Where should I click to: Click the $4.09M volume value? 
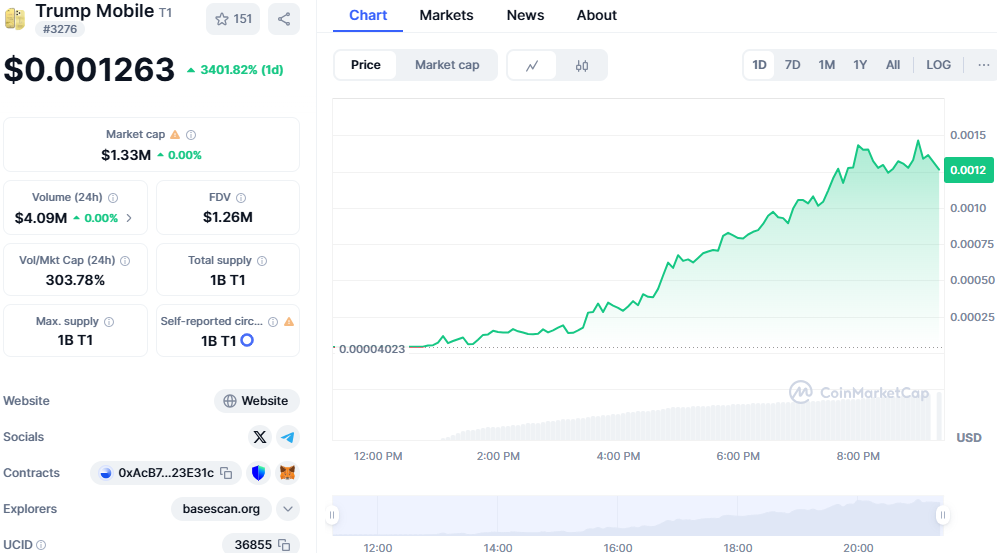[x=41, y=218]
